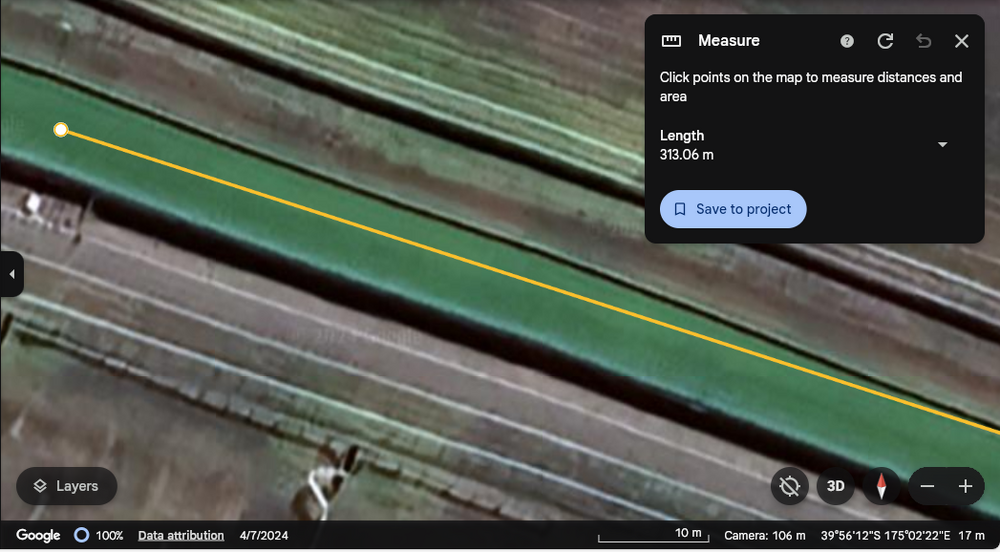Click the crossed-out rotation icon near 3D
This screenshot has height=552, width=1000.
790,486
